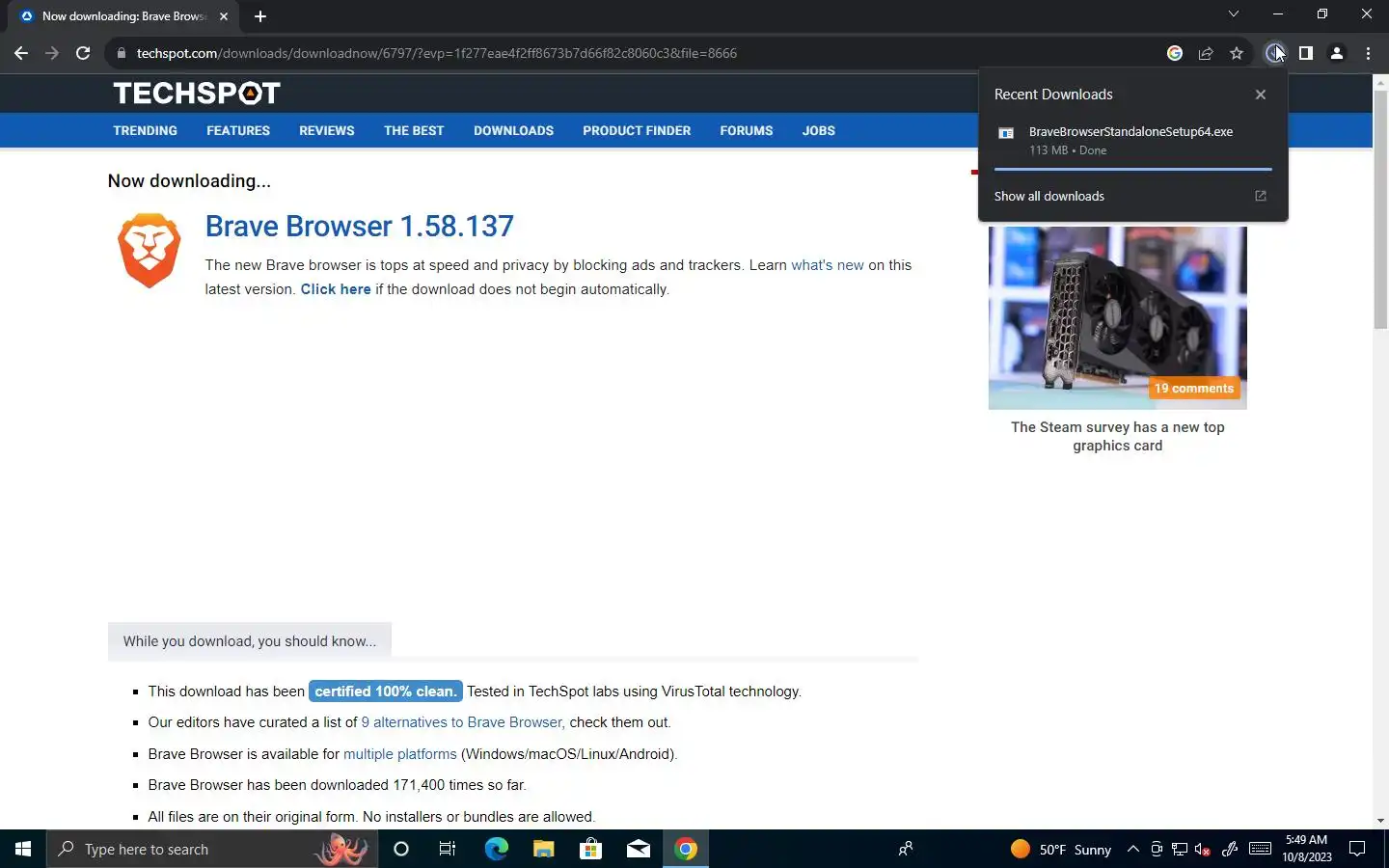
Task: Click the Brave lion logo
Action: (x=149, y=251)
